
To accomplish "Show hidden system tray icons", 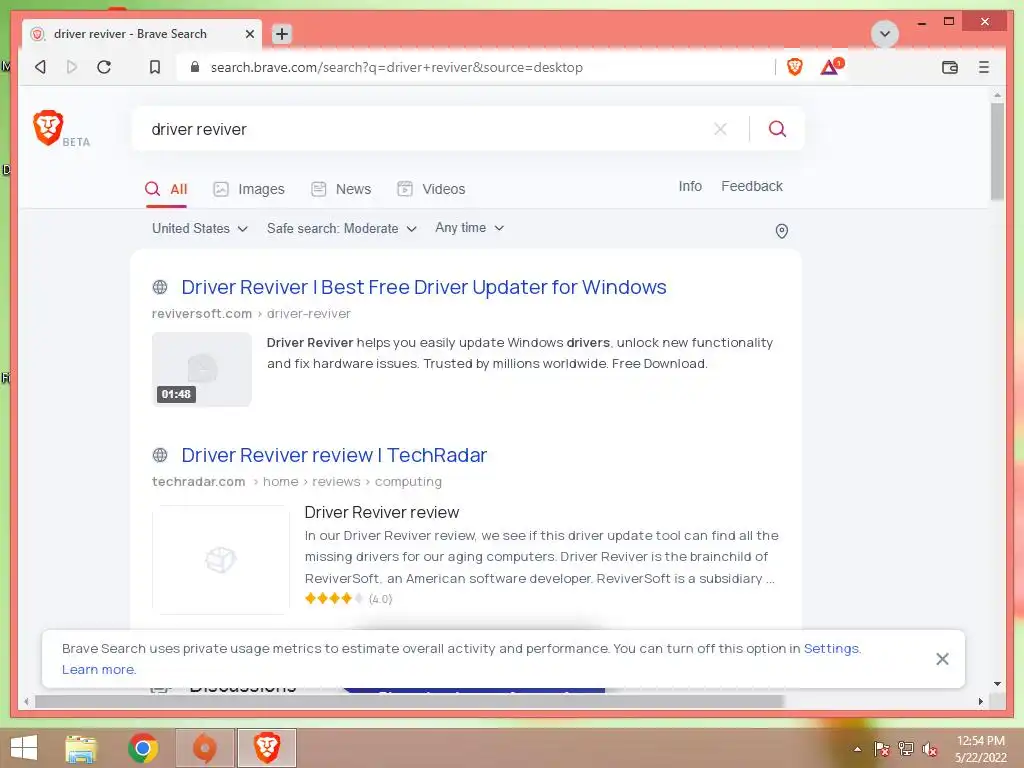I will (857, 749).
